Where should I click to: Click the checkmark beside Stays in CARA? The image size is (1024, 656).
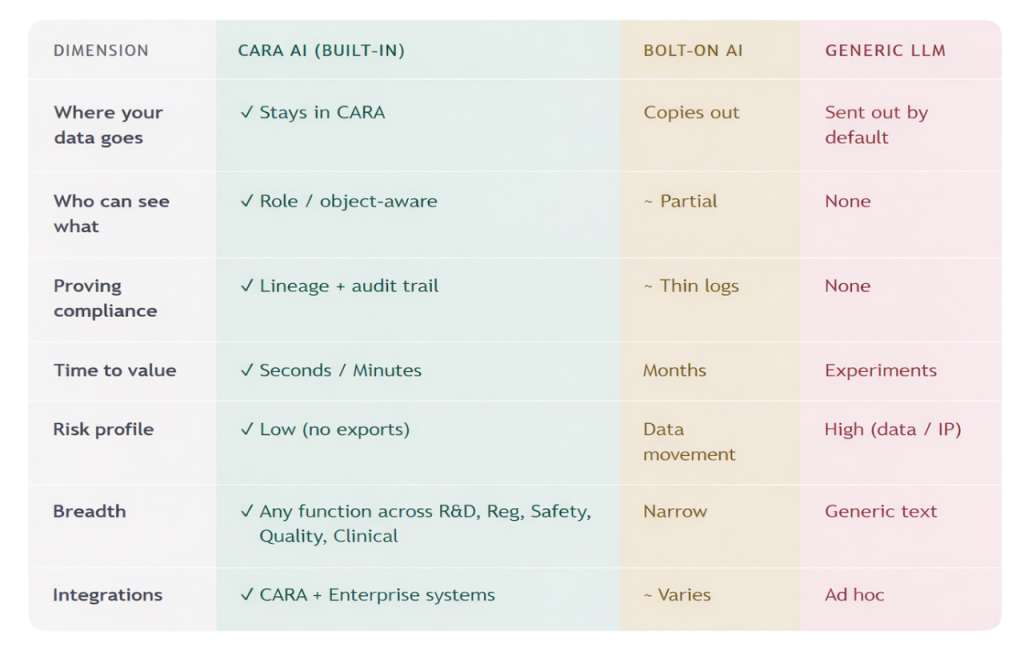(246, 113)
